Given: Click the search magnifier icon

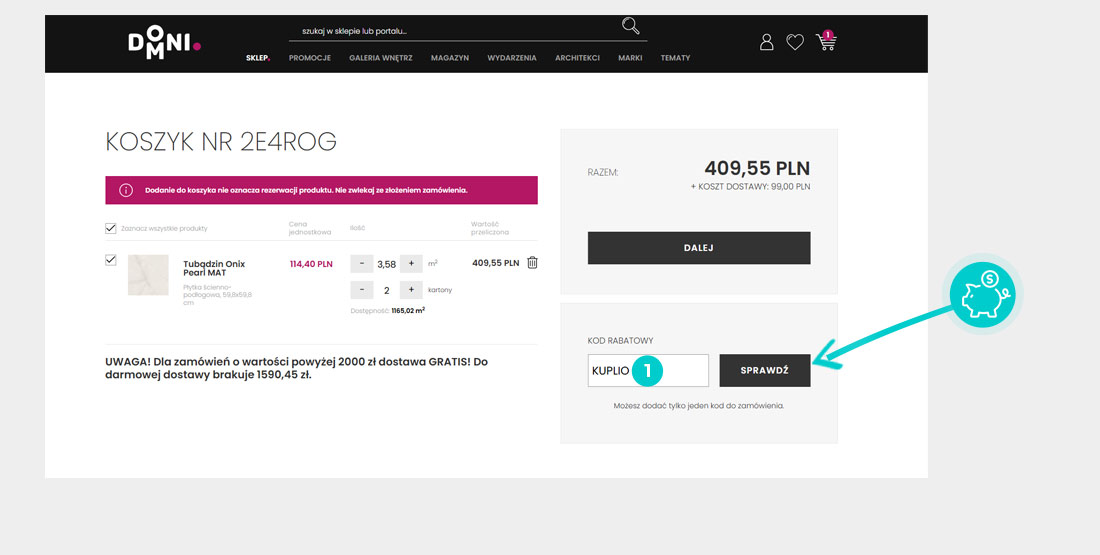Looking at the screenshot, I should pyautogui.click(x=630, y=26).
